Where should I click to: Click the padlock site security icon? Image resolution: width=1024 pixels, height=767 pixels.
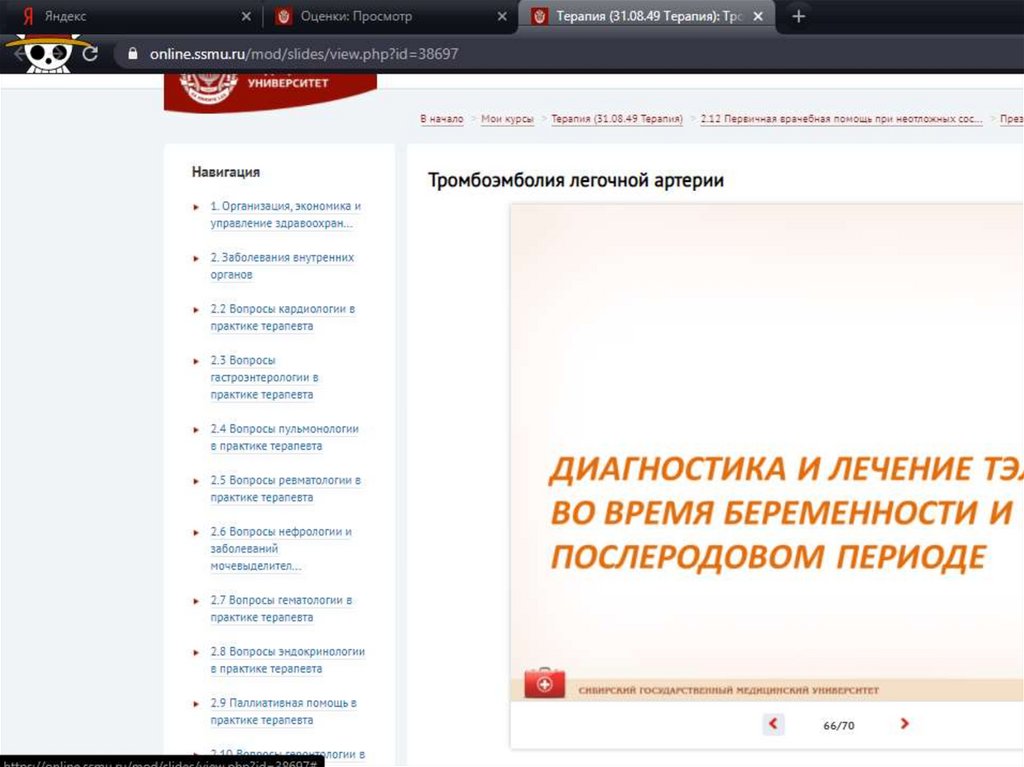tap(128, 54)
